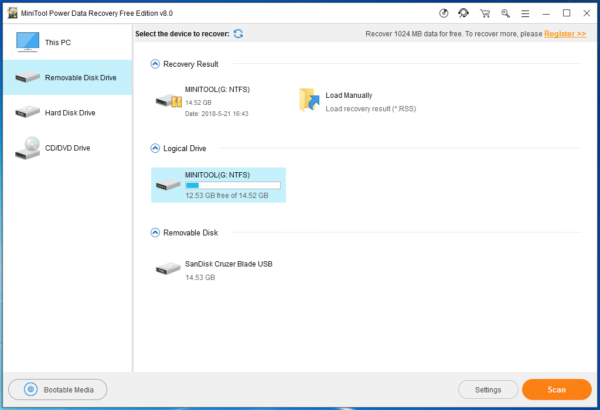Click the Register >> link
The width and height of the screenshot is (600, 410).
(x=565, y=34)
